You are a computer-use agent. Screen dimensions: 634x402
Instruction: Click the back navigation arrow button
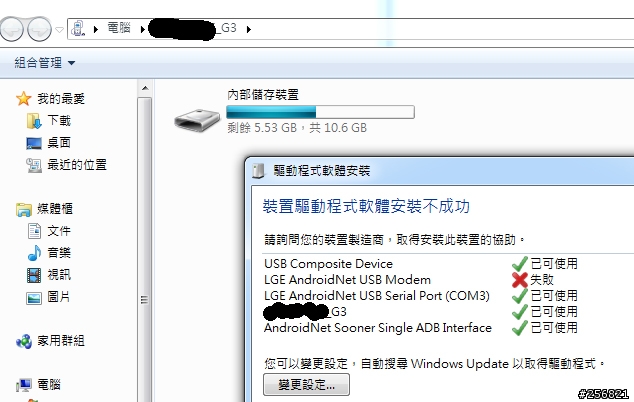point(11,29)
